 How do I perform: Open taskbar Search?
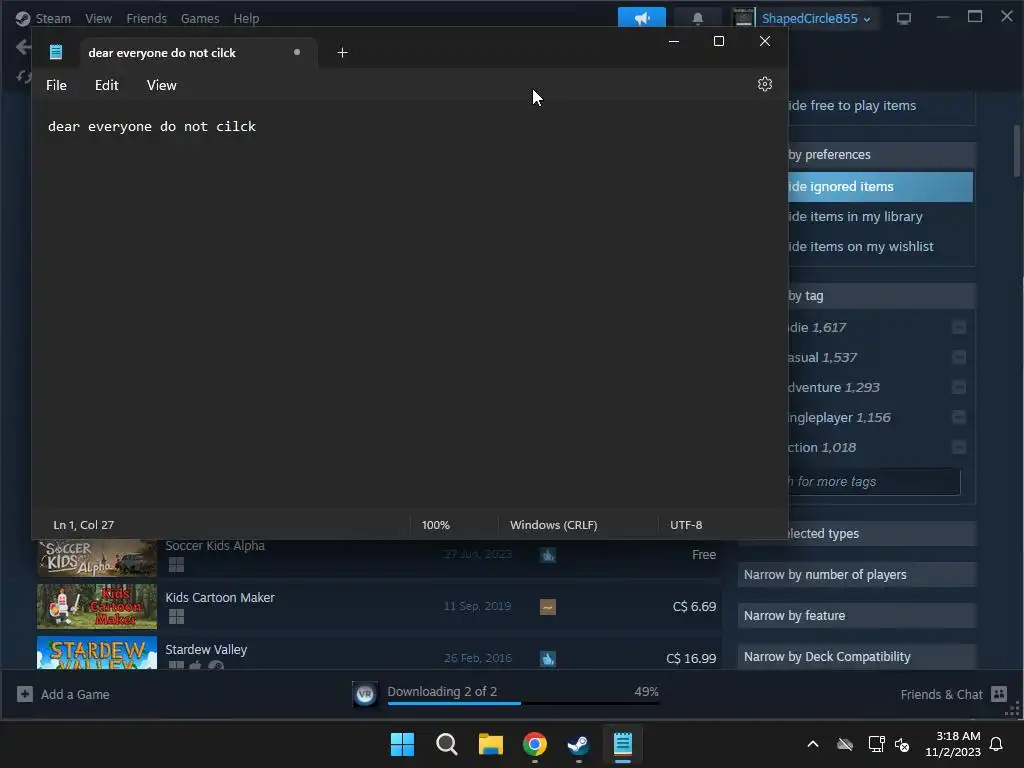point(447,744)
